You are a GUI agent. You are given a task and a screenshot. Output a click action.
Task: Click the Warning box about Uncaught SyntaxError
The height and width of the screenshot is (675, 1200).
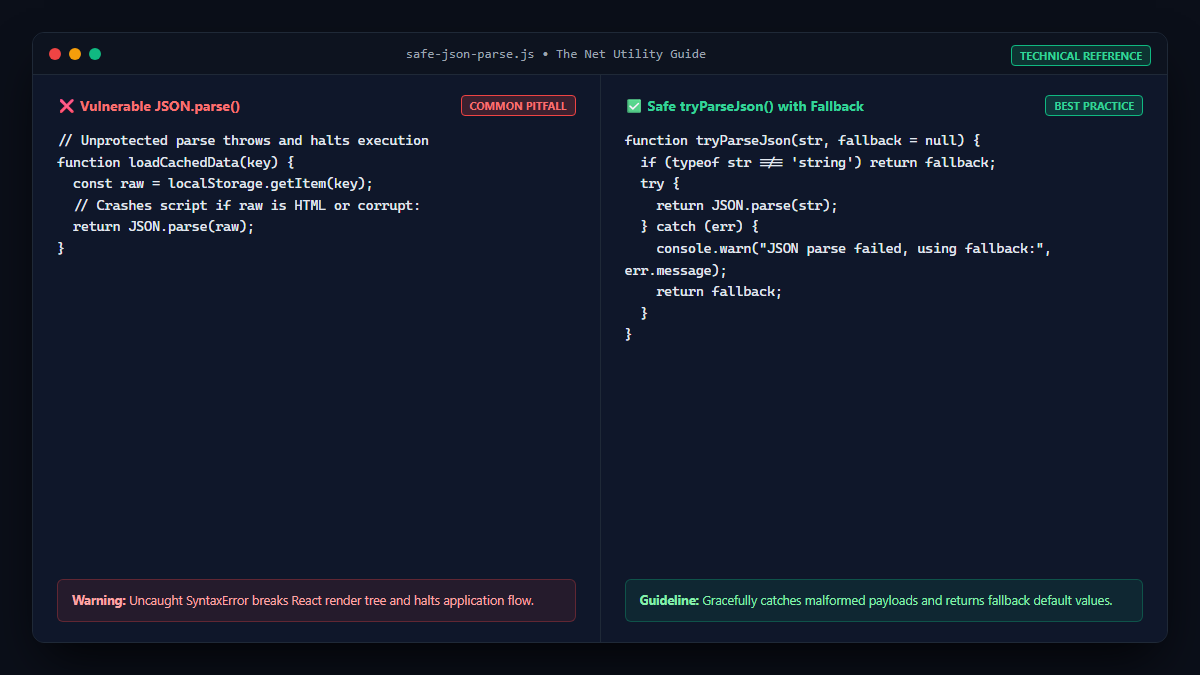pos(316,601)
